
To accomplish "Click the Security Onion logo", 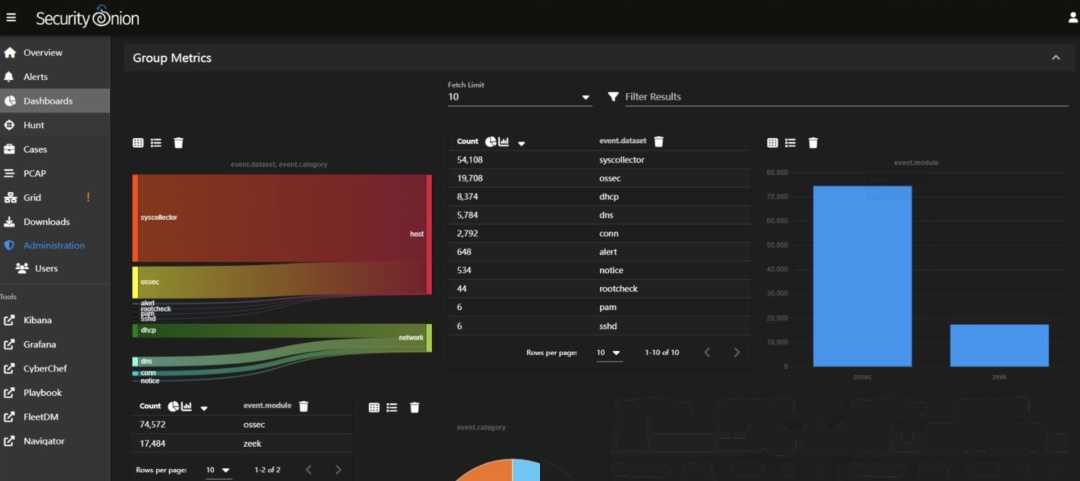I will tap(87, 17).
